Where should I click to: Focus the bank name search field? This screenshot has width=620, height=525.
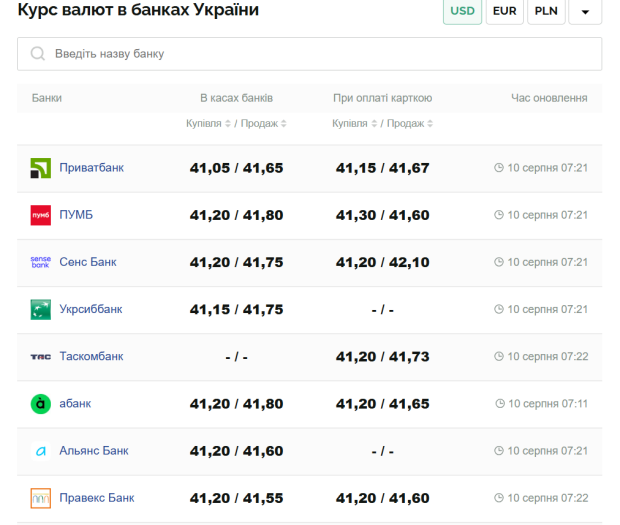[x=310, y=54]
